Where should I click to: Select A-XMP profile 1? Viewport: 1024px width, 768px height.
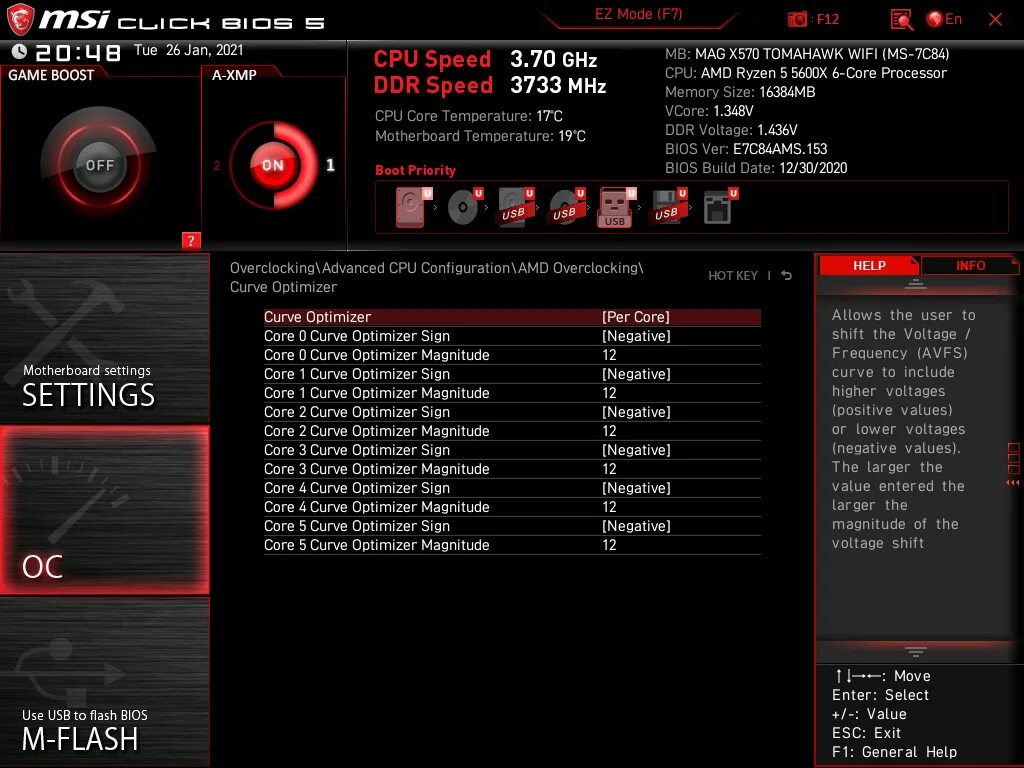coord(330,165)
